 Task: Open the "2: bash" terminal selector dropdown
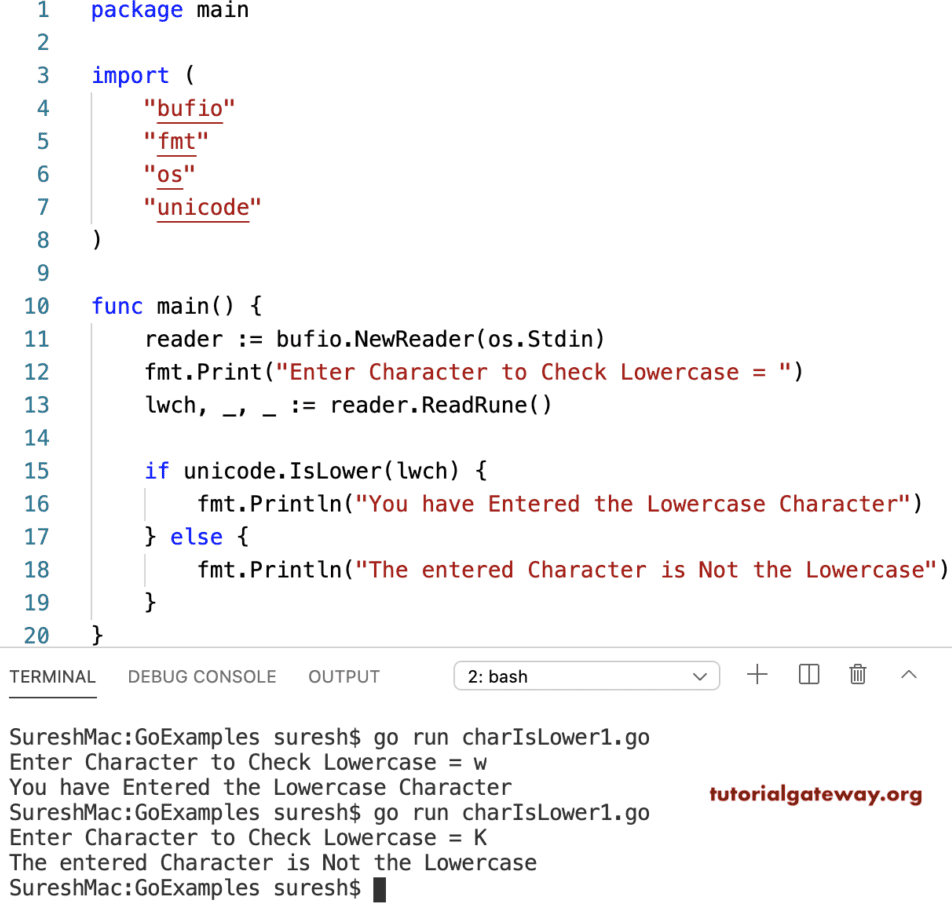click(x=586, y=676)
